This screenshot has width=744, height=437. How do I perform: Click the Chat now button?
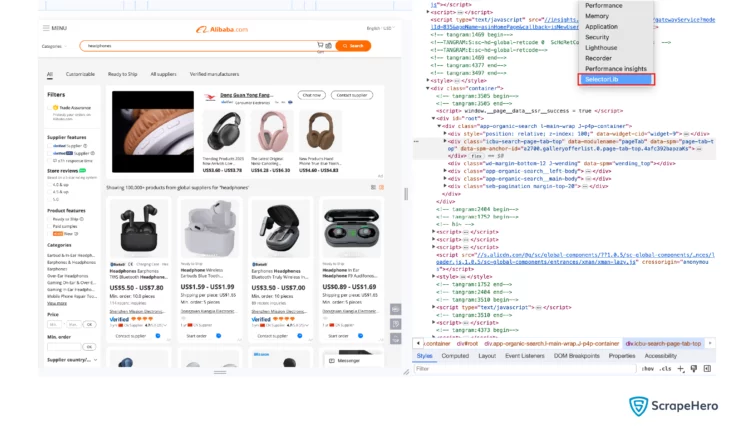[312, 95]
